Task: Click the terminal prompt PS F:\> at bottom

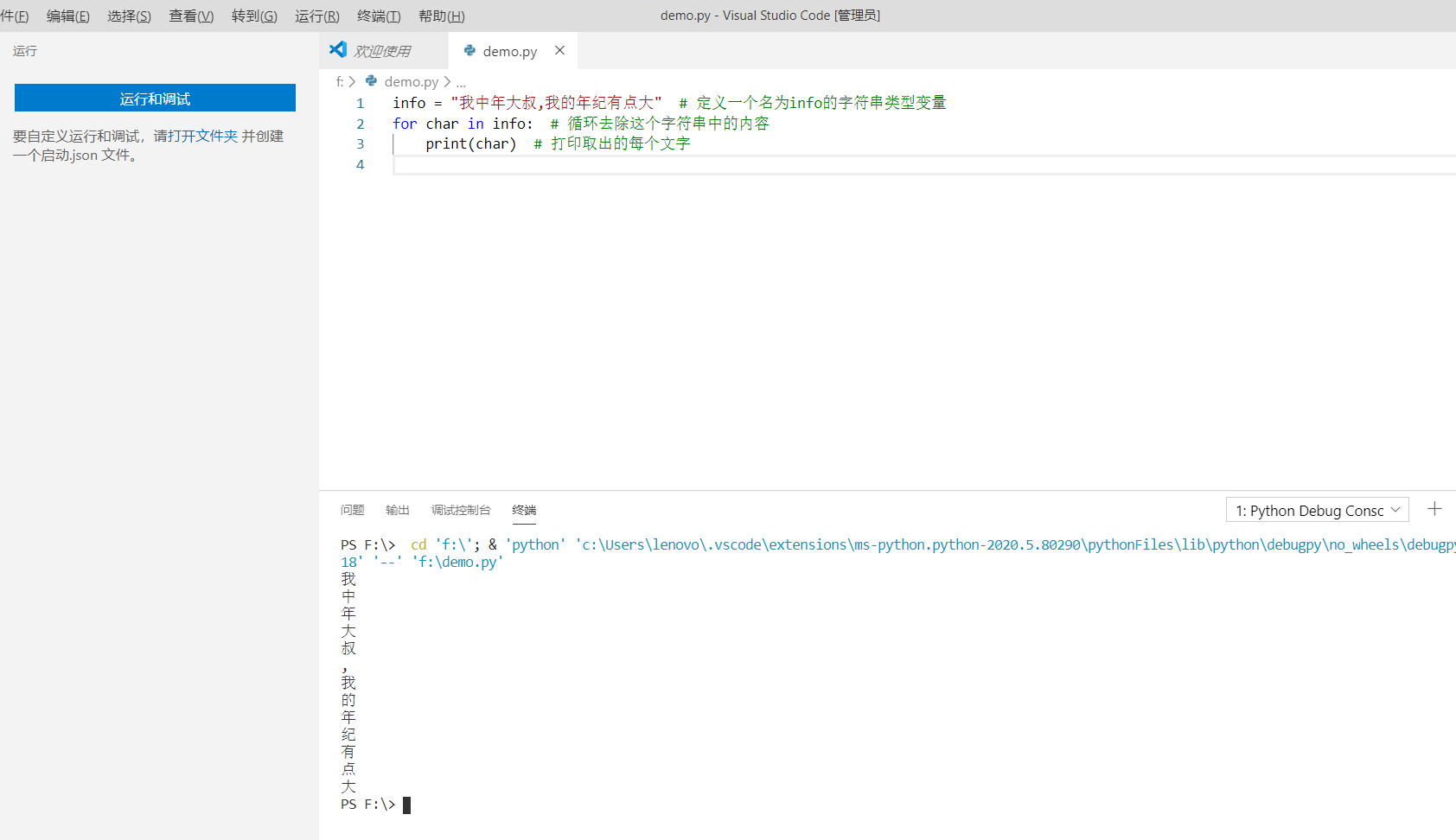Action: [368, 805]
